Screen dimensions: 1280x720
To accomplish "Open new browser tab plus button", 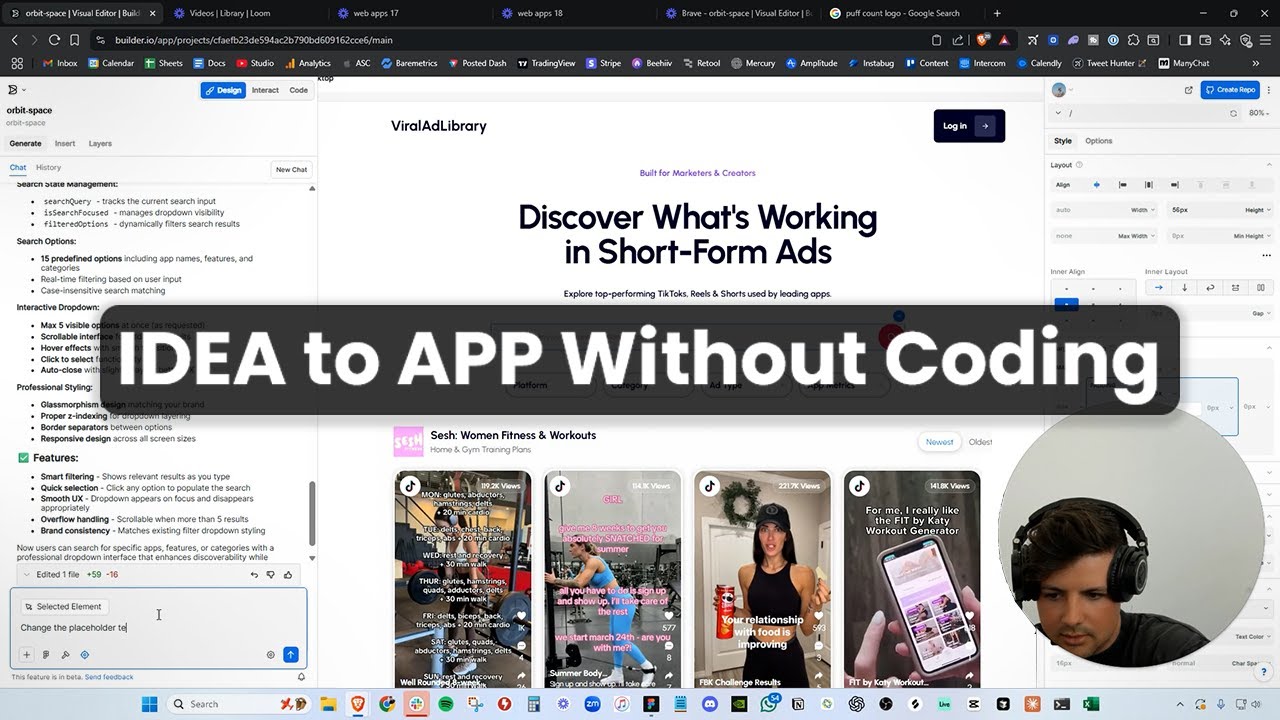I will pyautogui.click(x=997, y=13).
